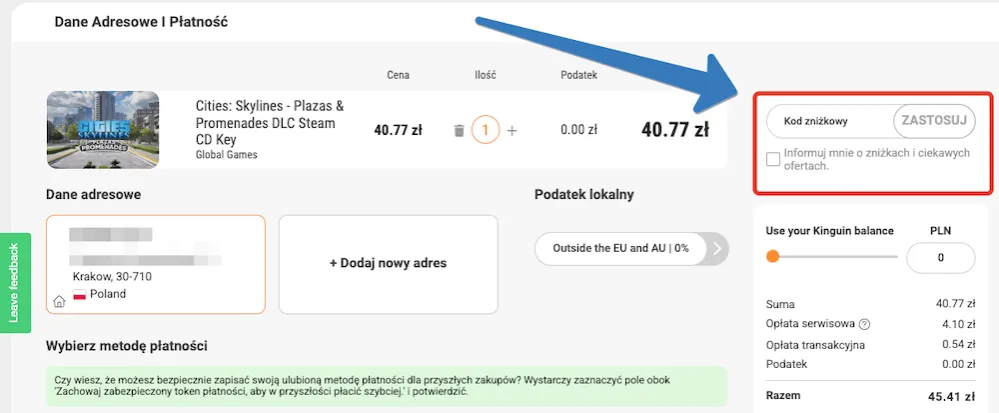
Task: Tick the 'Informuj mnie o zniżkach' checkbox
Action: pyautogui.click(x=773, y=159)
